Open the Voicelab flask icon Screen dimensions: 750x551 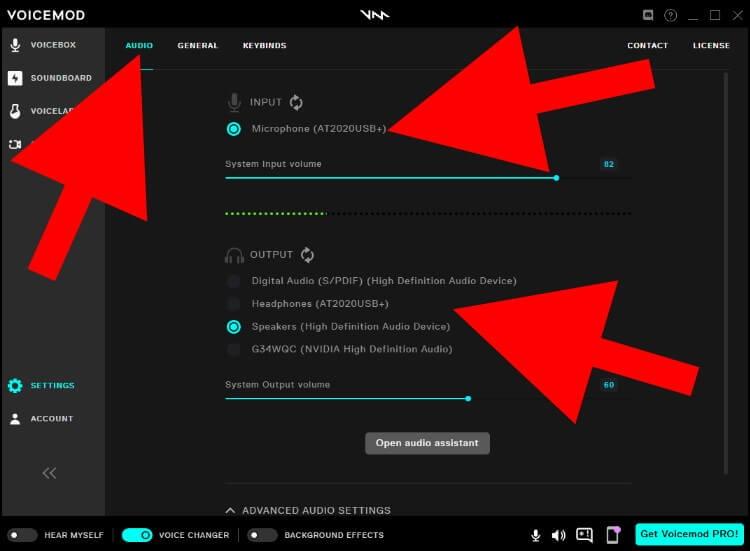click(15, 111)
